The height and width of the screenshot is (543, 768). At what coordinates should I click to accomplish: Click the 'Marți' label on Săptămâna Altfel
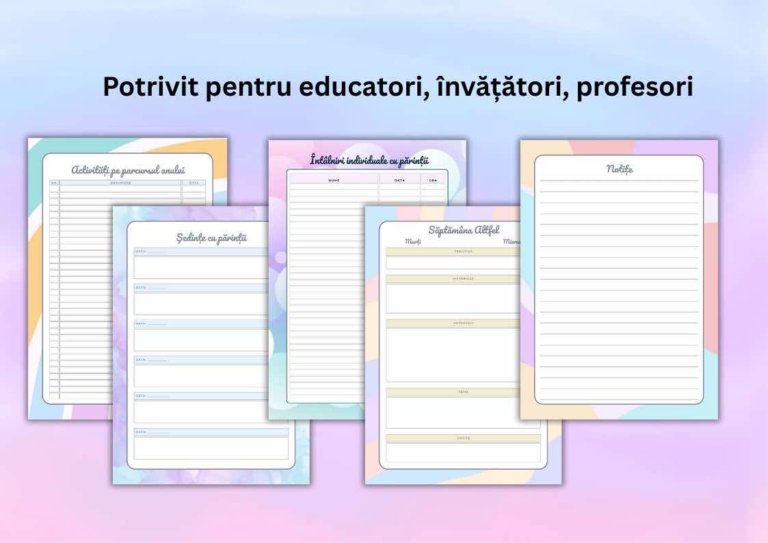(413, 242)
